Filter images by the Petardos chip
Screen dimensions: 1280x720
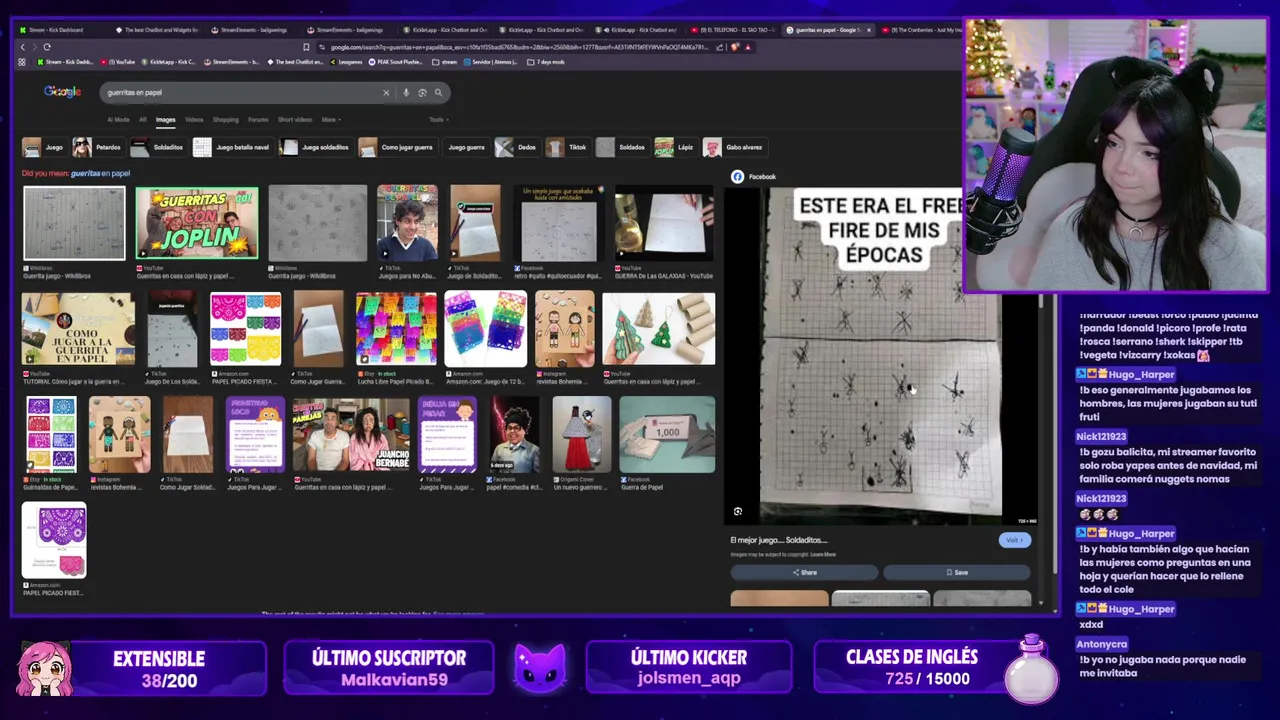[x=98, y=148]
